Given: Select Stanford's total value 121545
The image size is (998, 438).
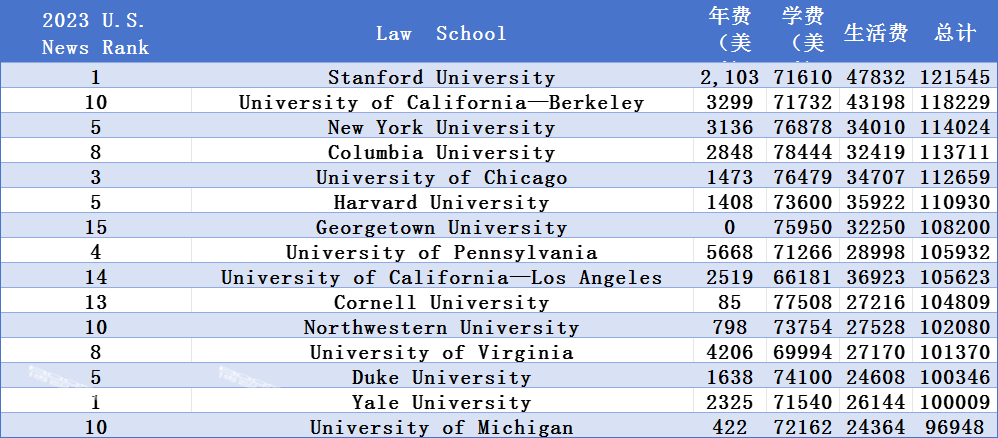Looking at the screenshot, I should coord(955,77).
